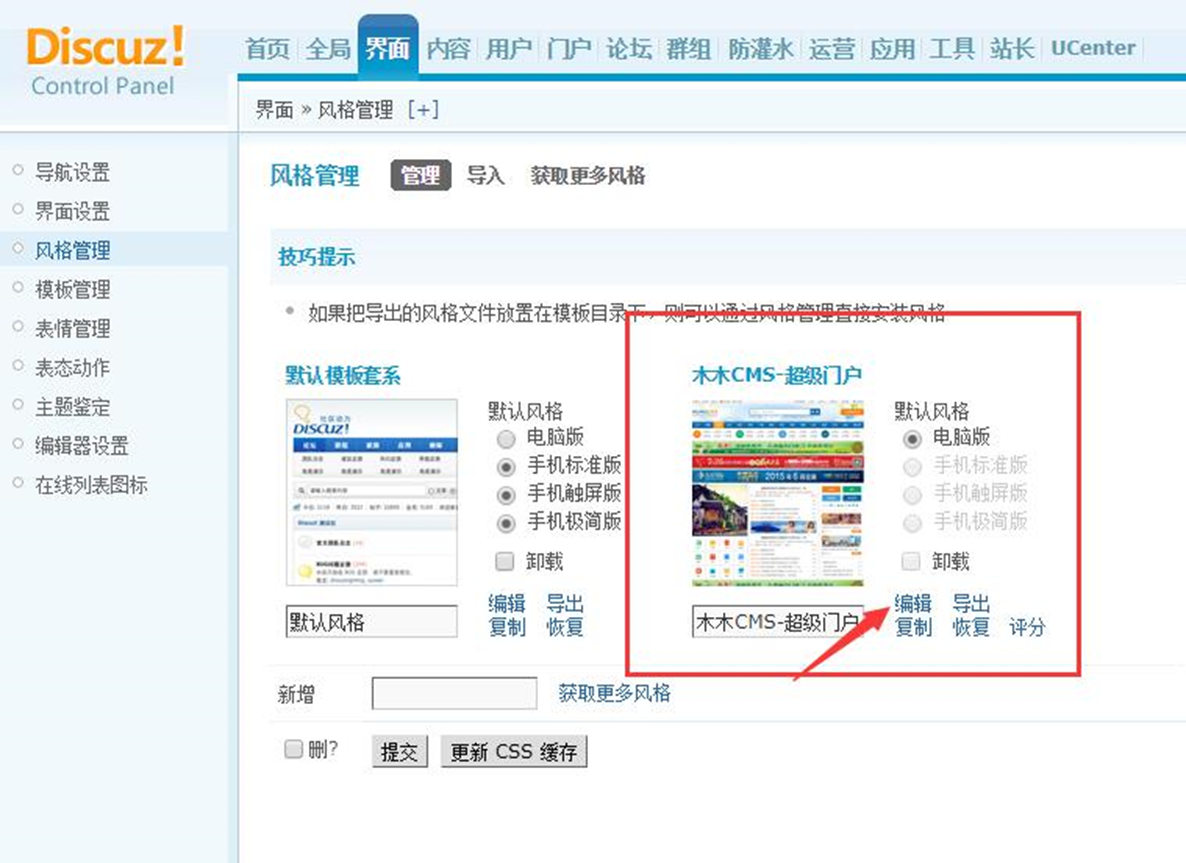Open 编辑器设置 in the sidebar
The image size is (1186, 863).
click(x=82, y=445)
